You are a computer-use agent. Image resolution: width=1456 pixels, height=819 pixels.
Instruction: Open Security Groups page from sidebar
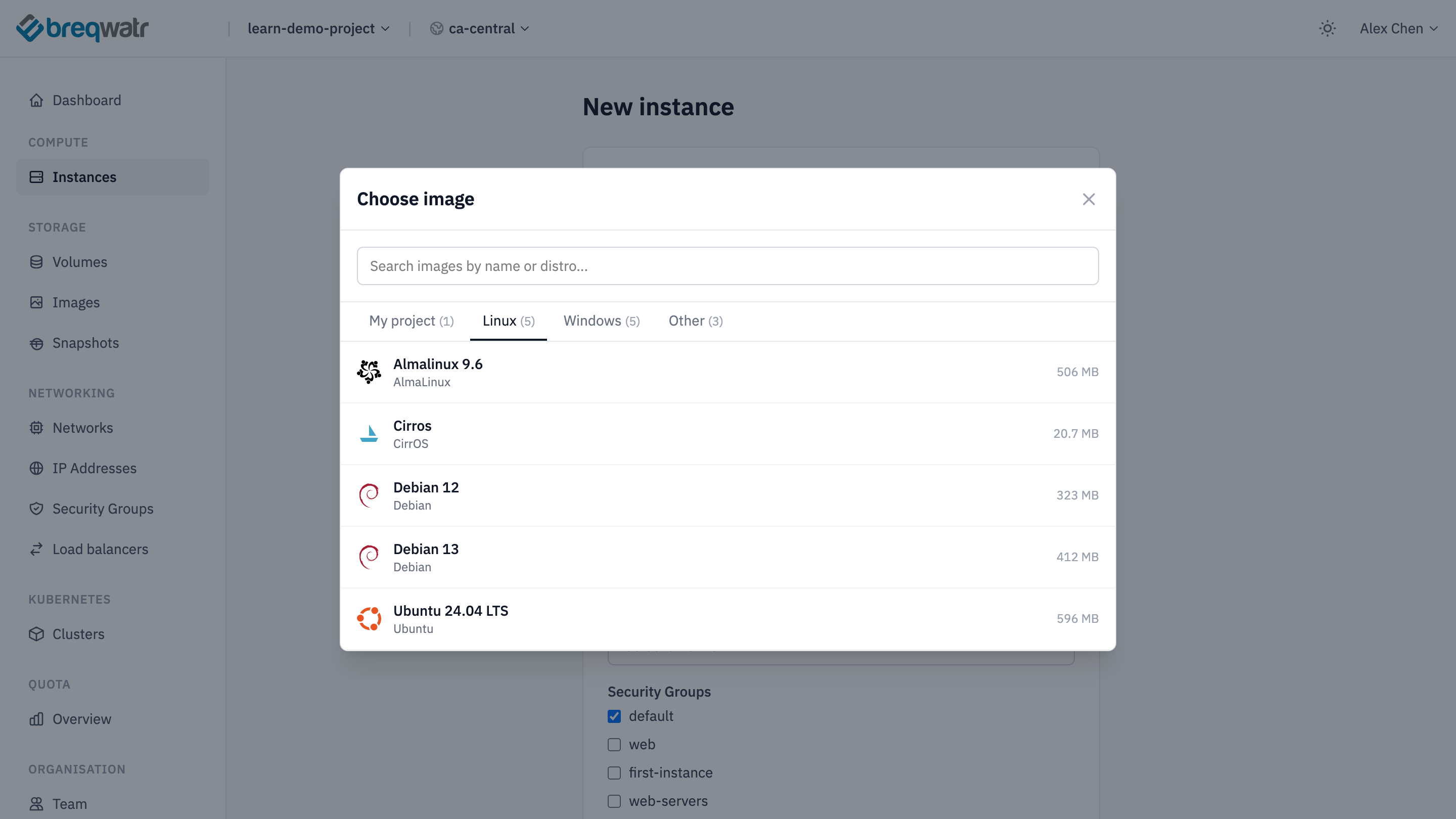click(112, 509)
